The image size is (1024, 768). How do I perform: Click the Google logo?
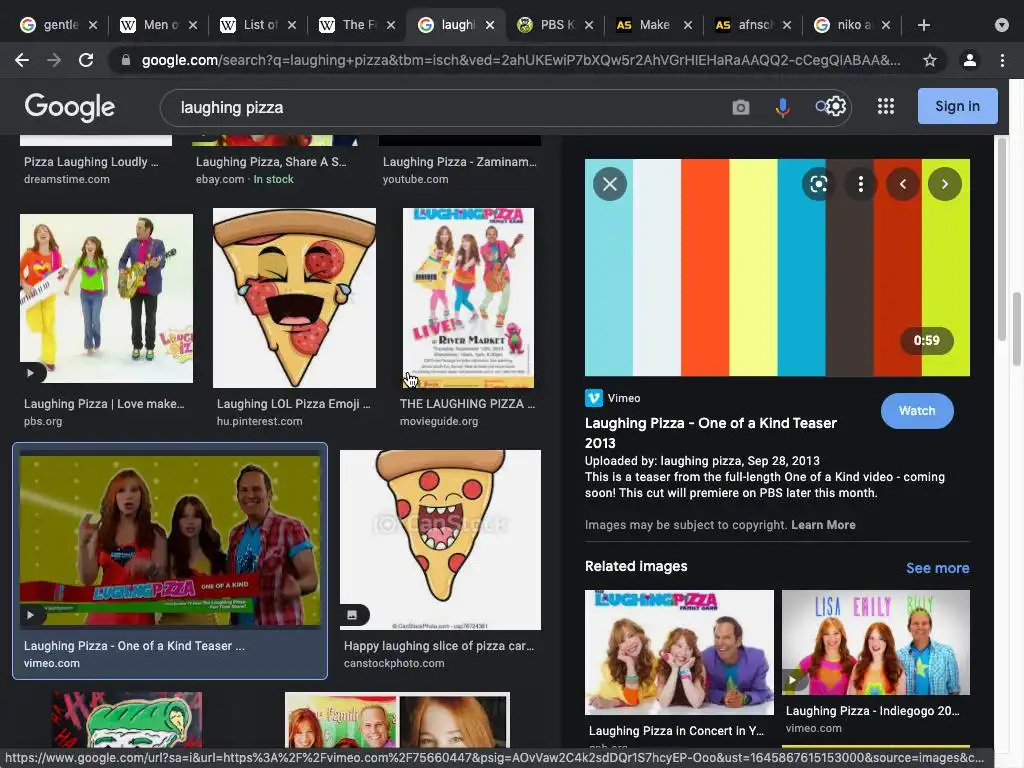(x=70, y=107)
